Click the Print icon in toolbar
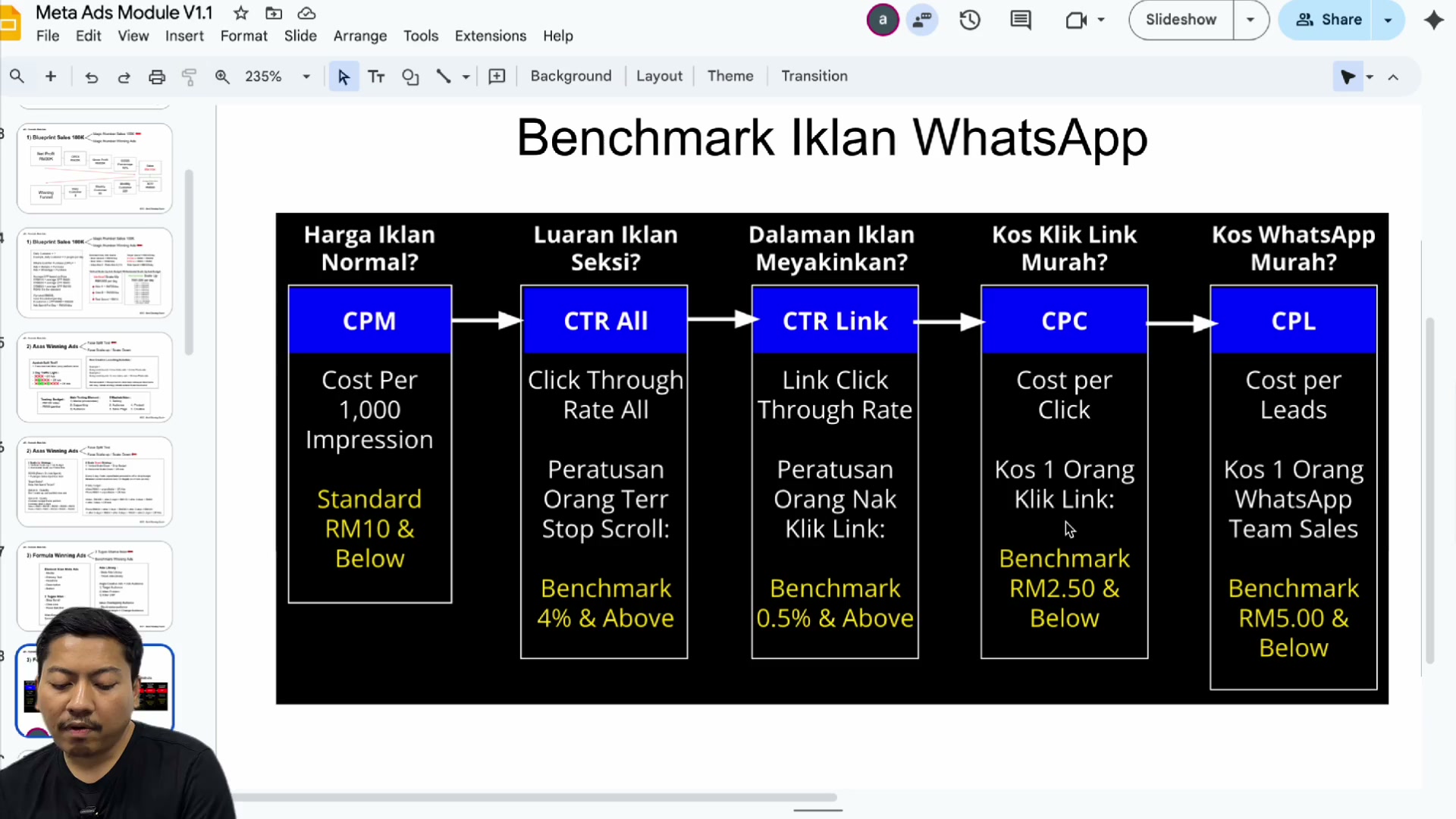Image resolution: width=1456 pixels, height=819 pixels. tap(156, 77)
